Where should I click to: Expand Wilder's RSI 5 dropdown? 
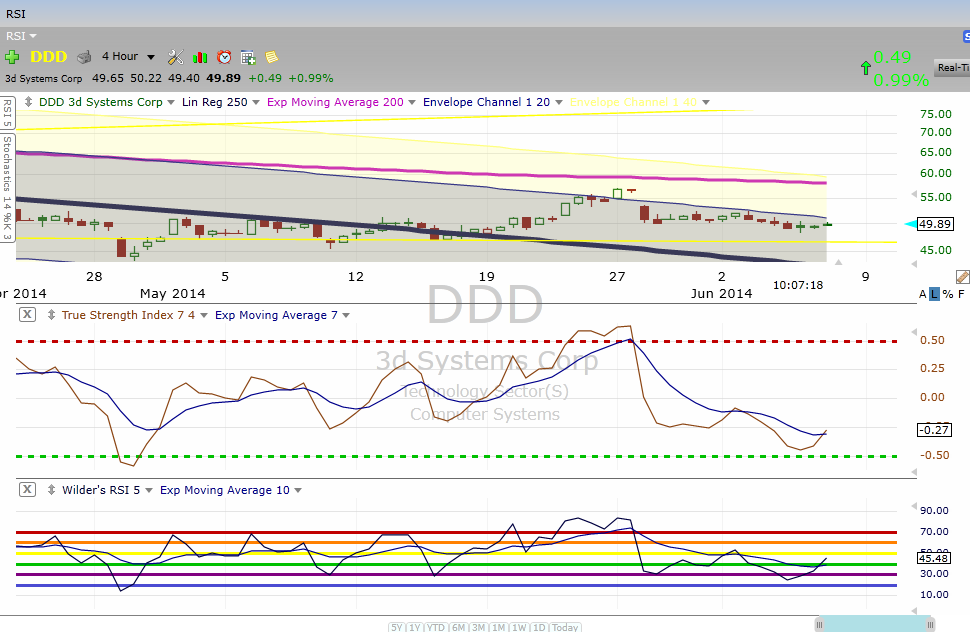[x=148, y=490]
